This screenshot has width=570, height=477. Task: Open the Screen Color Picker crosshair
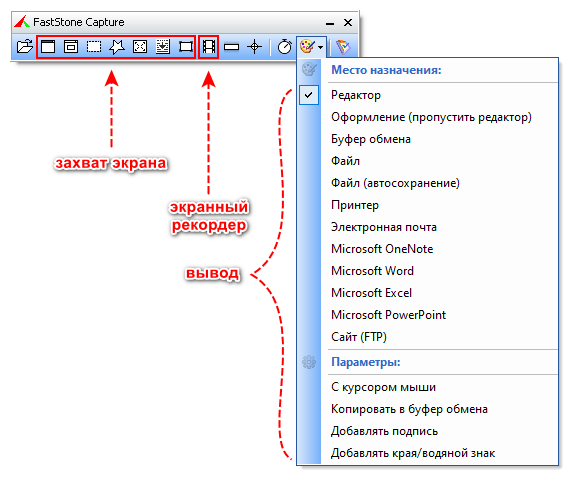coord(254,47)
